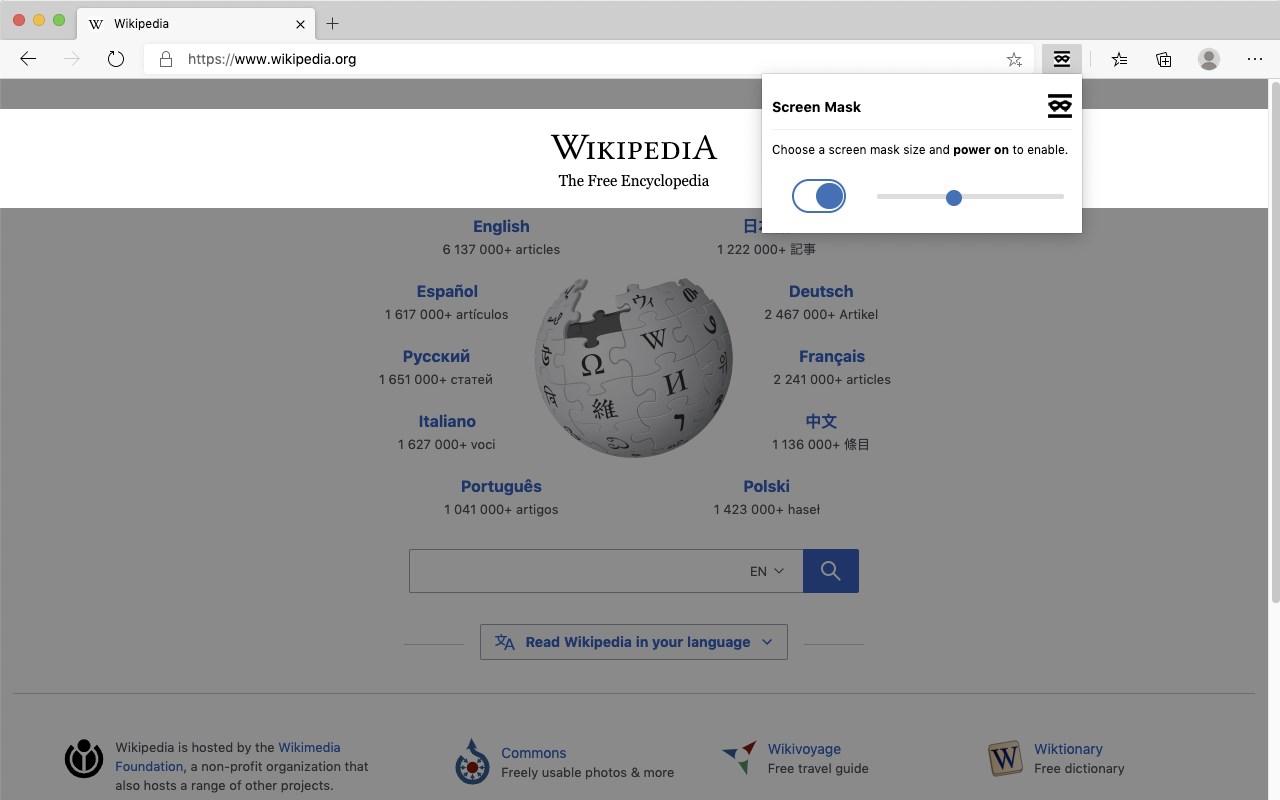Open Français Wikipedia link

click(832, 356)
